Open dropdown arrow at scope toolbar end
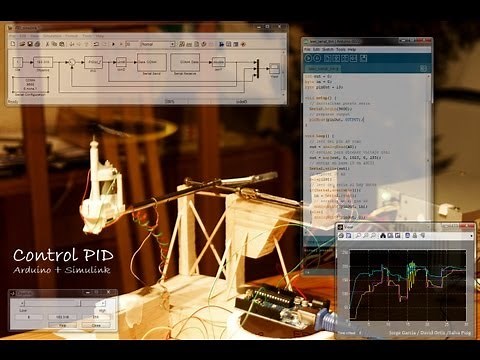Image resolution: width=480 pixels, height=360 pixels. coord(471,236)
